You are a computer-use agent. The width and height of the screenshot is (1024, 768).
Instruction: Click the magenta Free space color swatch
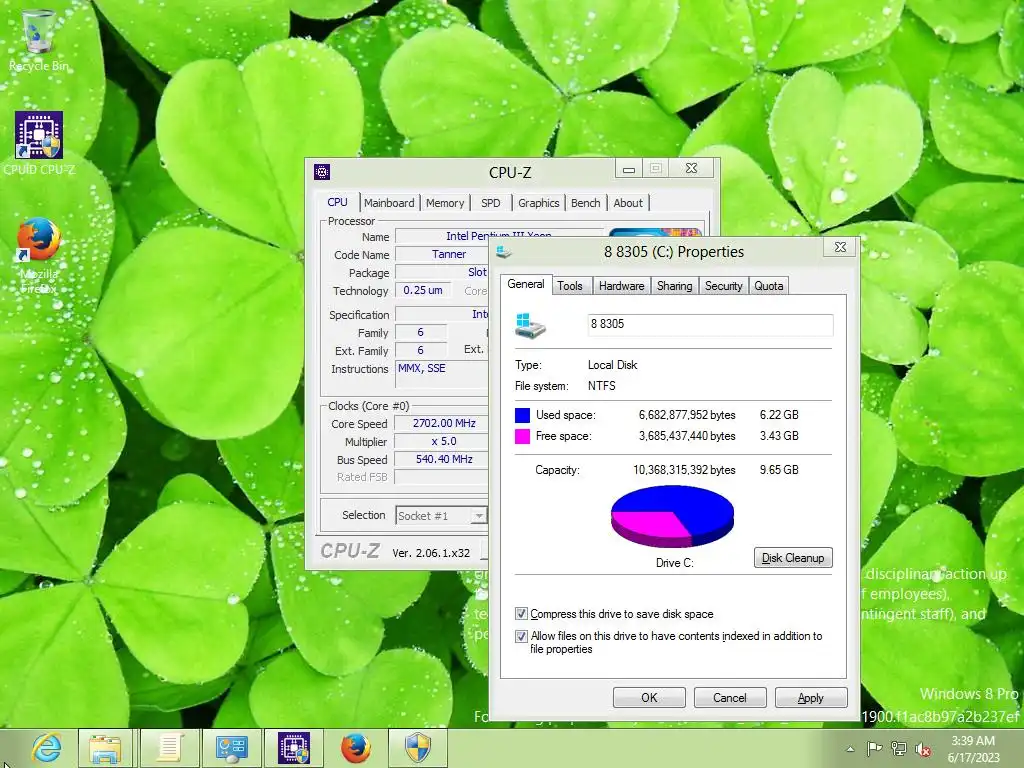coord(522,436)
